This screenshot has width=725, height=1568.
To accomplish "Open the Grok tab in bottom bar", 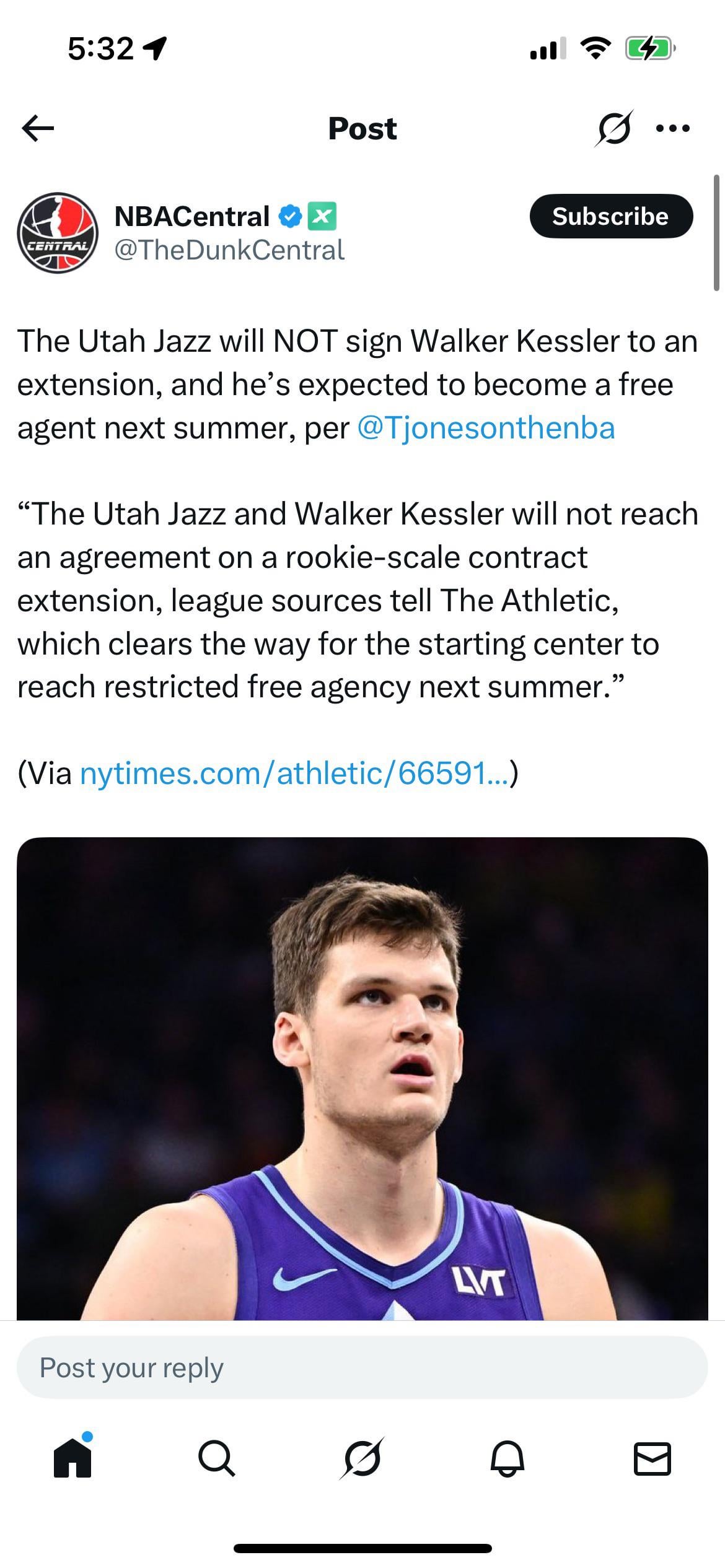I will 362,1458.
